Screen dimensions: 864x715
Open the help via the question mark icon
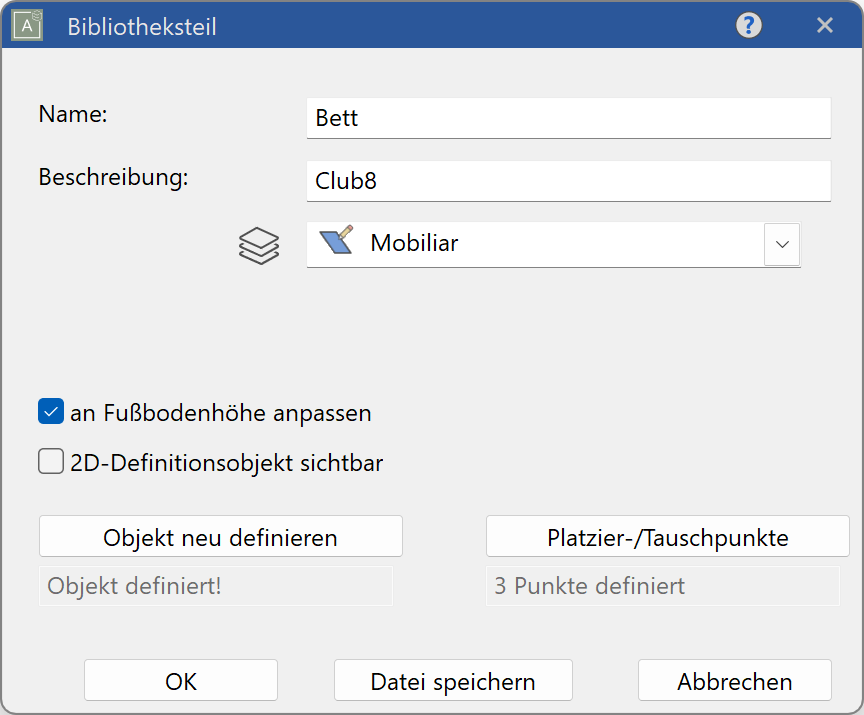(748, 25)
